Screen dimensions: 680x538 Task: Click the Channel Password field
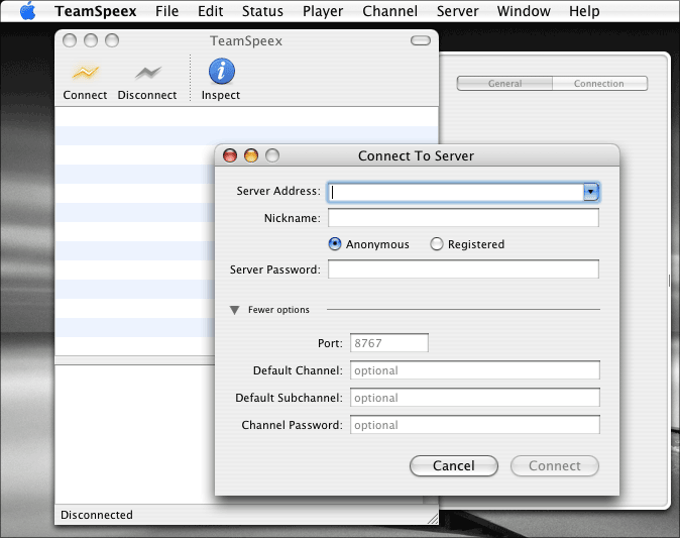click(x=475, y=425)
